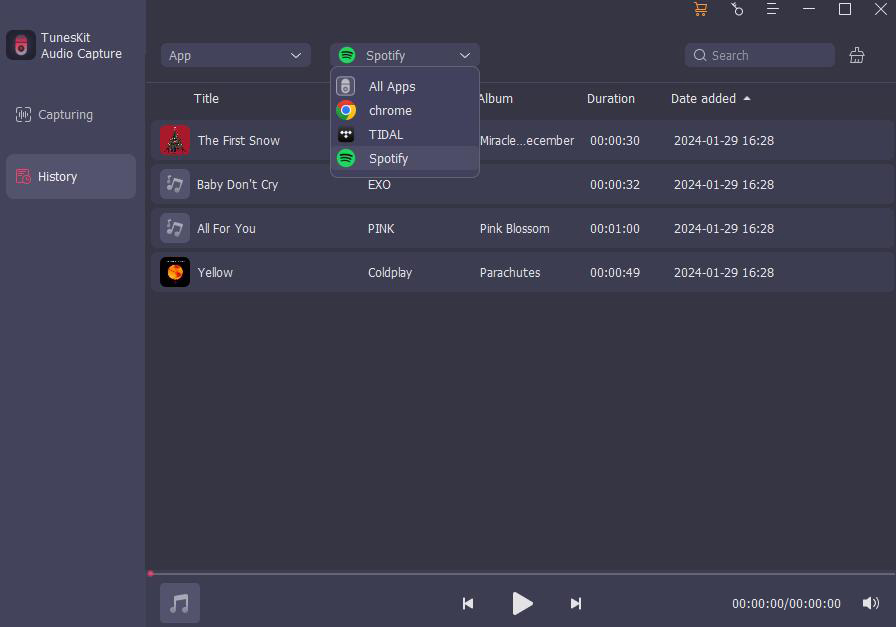This screenshot has width=896, height=627.
Task: Click the playback progress bar
Action: coord(522,573)
